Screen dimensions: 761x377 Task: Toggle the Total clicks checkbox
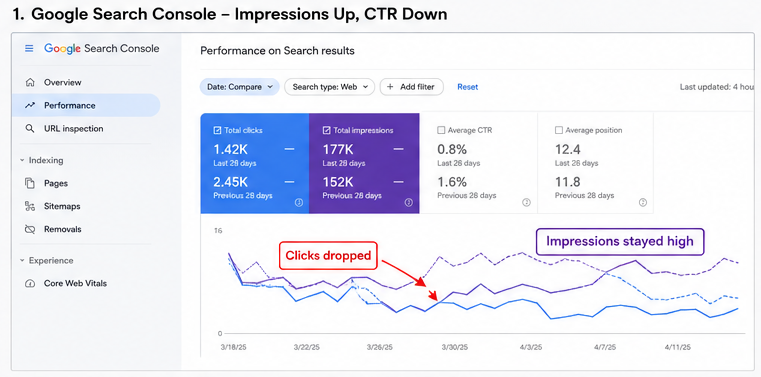pos(217,130)
